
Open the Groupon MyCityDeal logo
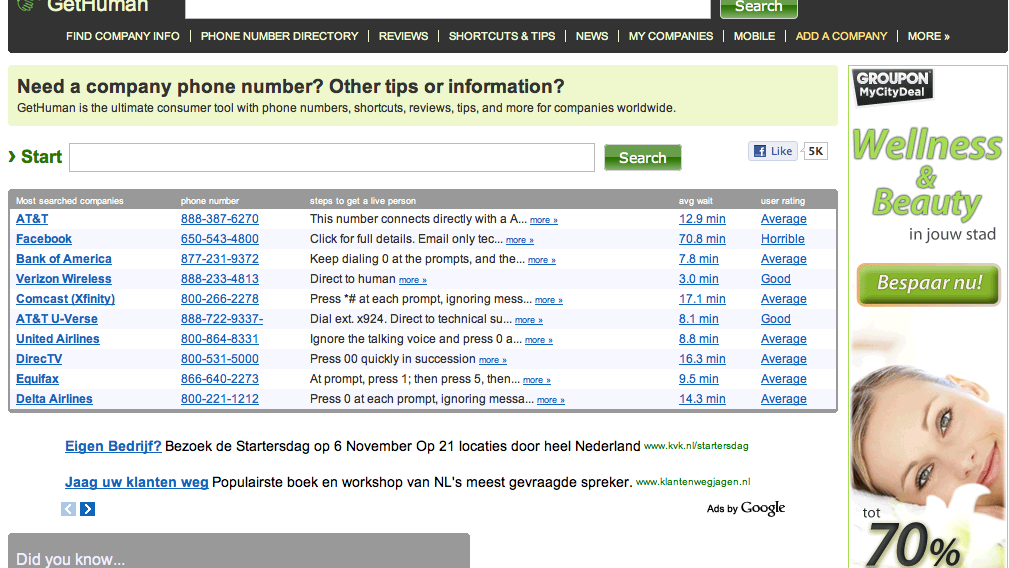(x=893, y=87)
